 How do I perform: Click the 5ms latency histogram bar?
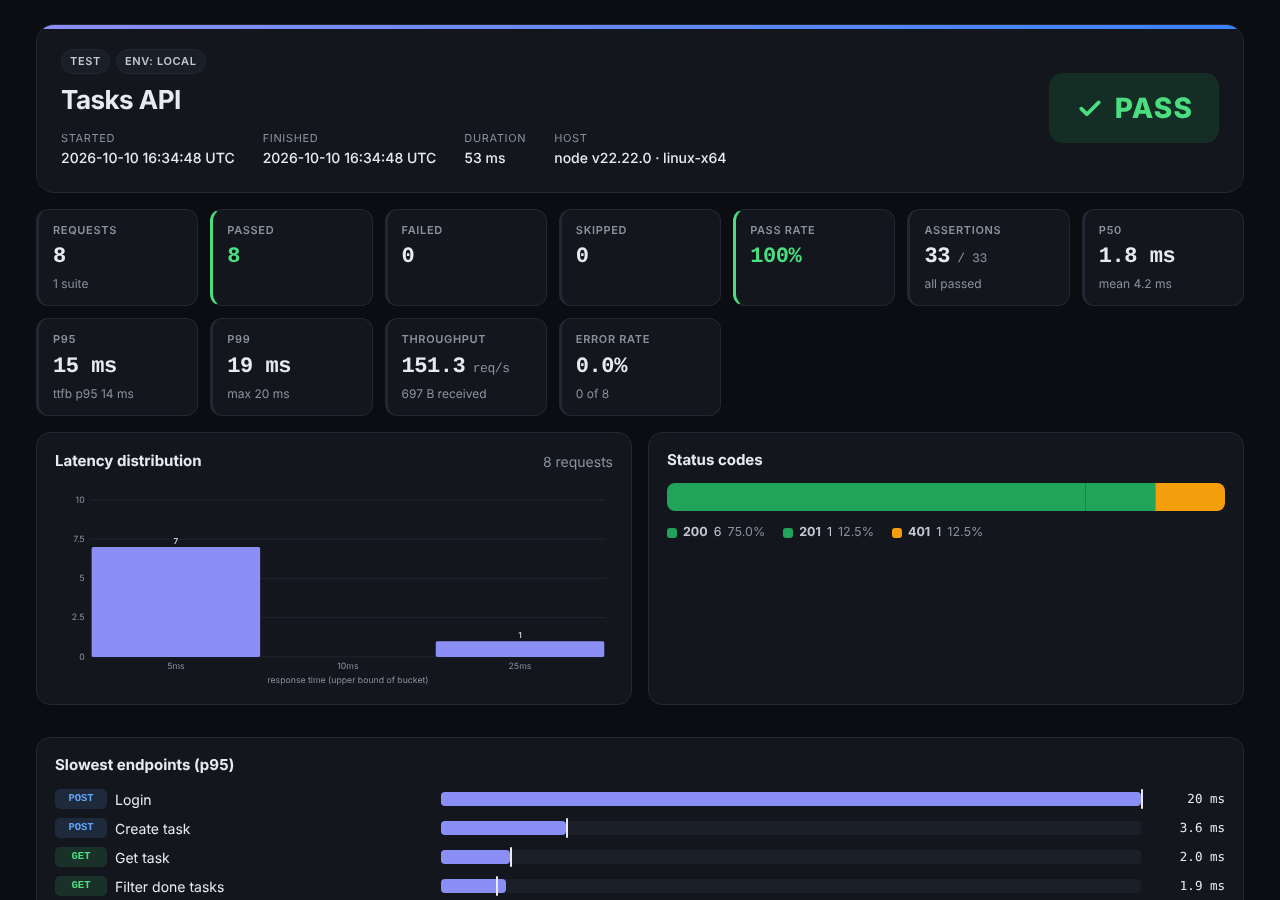pos(176,602)
